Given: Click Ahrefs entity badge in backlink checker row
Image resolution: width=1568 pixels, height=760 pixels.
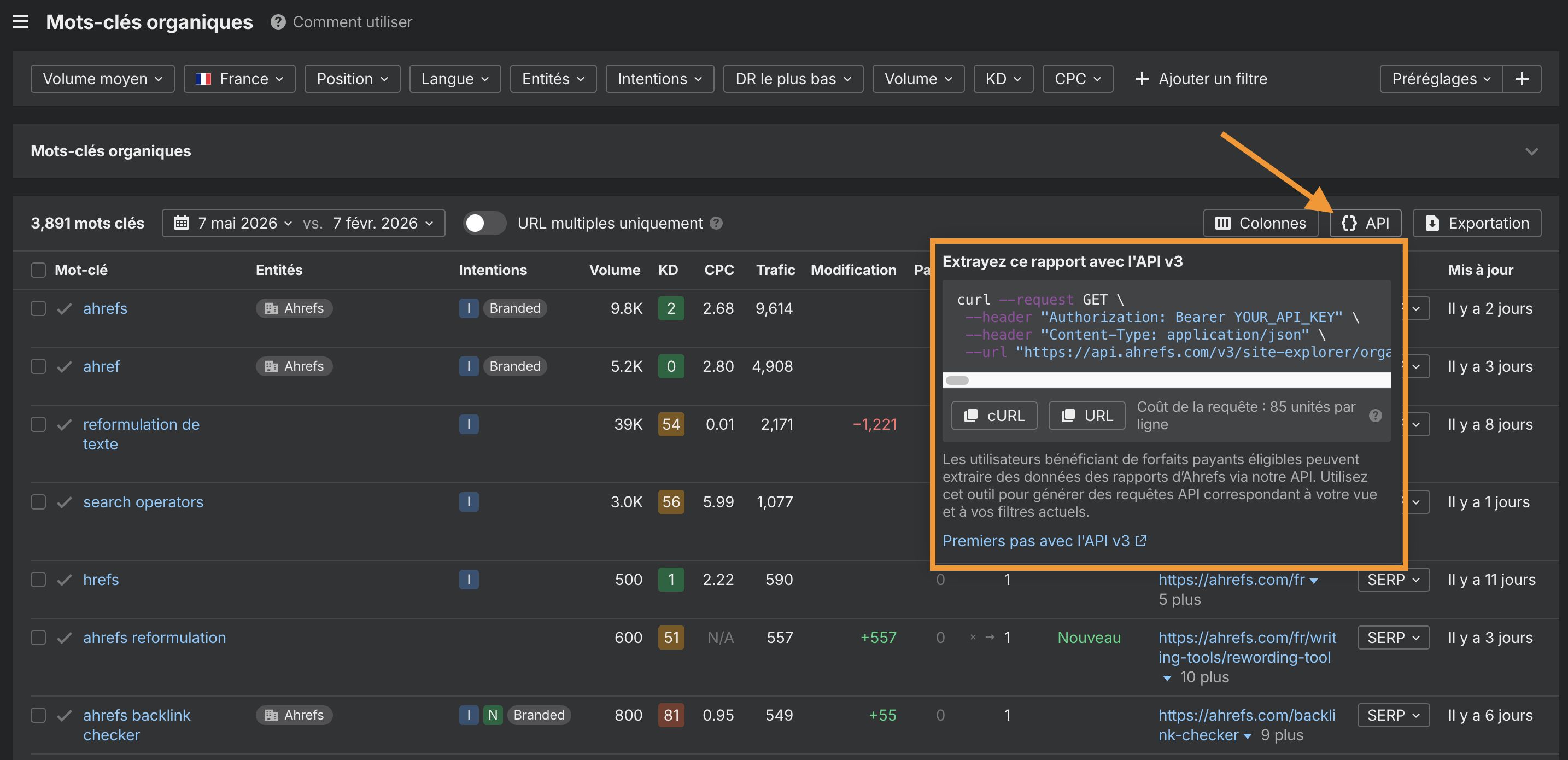Looking at the screenshot, I should 294,715.
